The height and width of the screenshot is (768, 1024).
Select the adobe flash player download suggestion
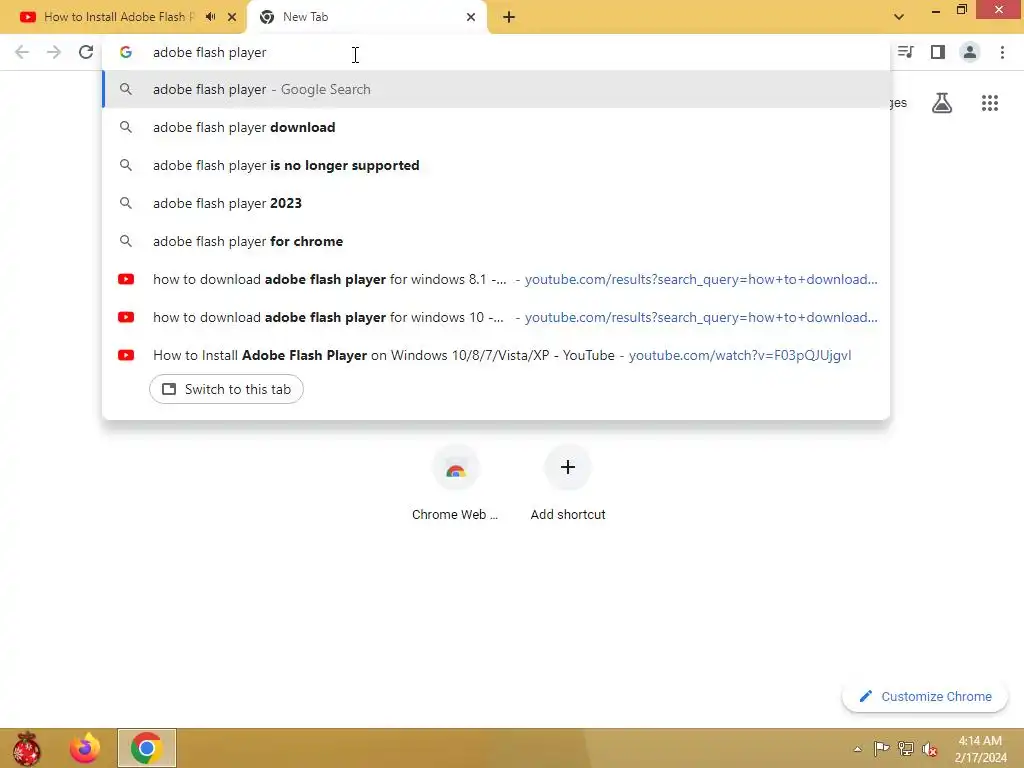point(496,127)
